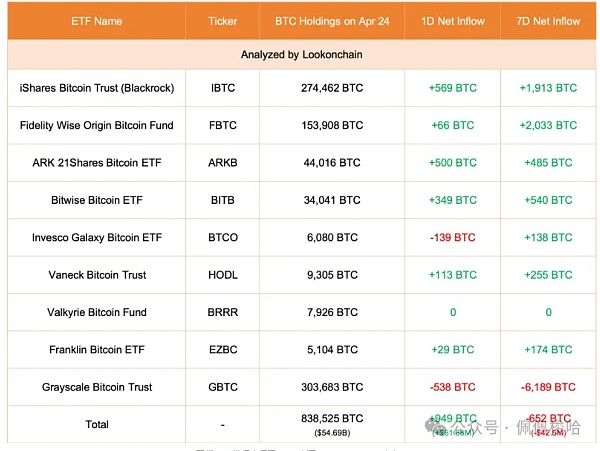This screenshot has height=451, width=600.
Task: Select the "7D Net Inflow" header
Action: click(548, 21)
